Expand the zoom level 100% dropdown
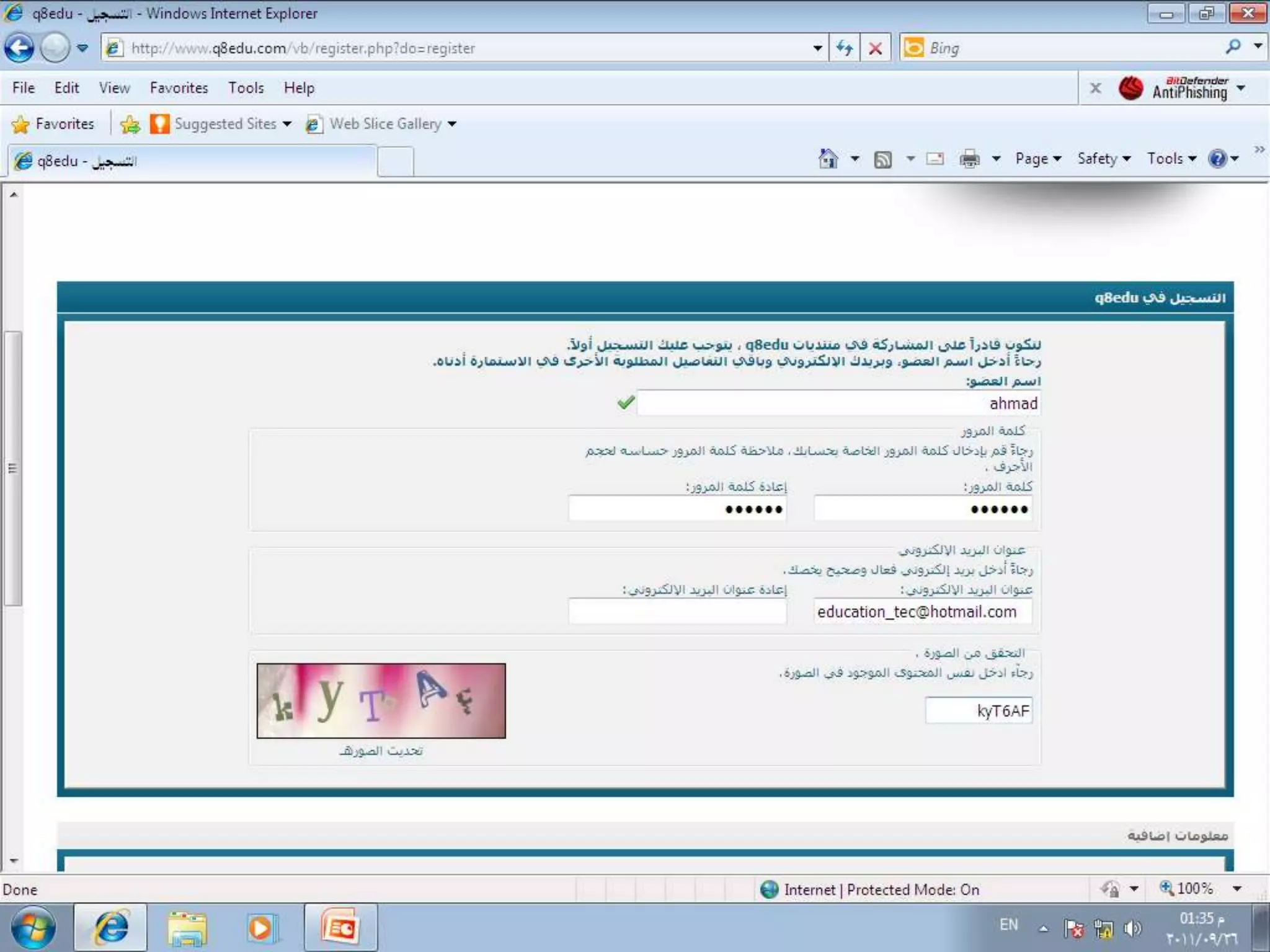 pos(1237,889)
